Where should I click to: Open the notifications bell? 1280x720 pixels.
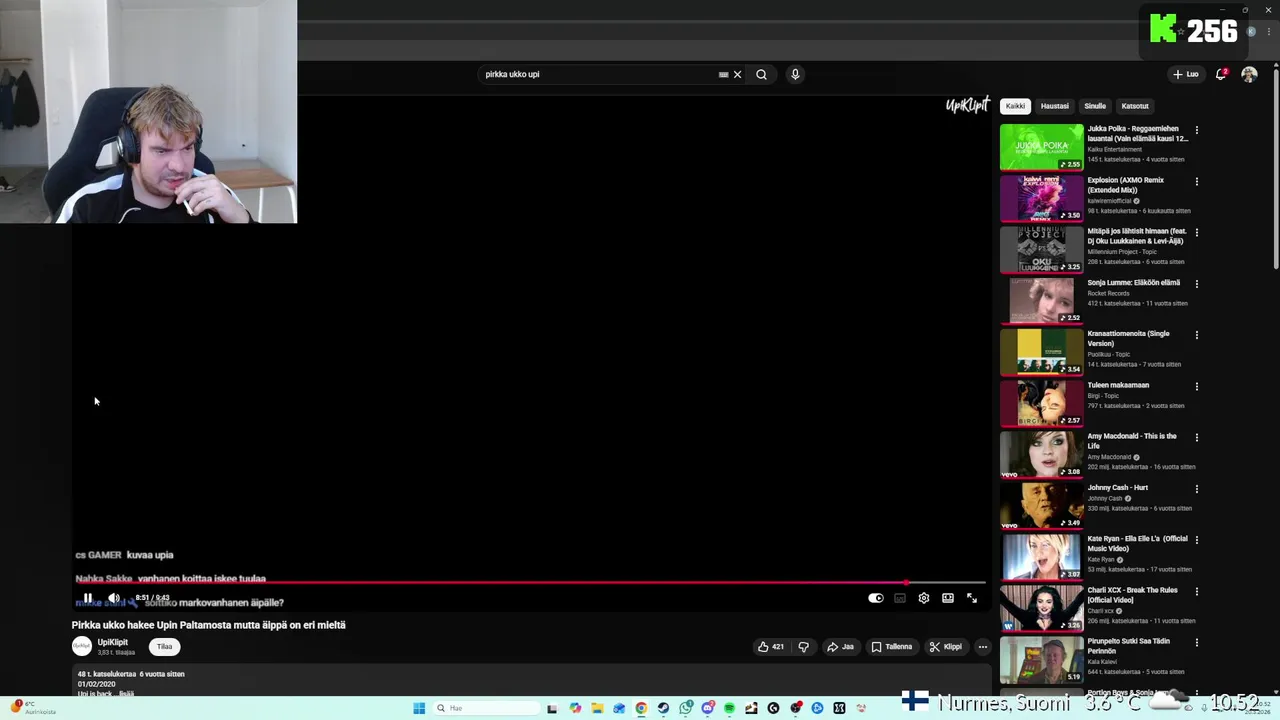[1221, 74]
